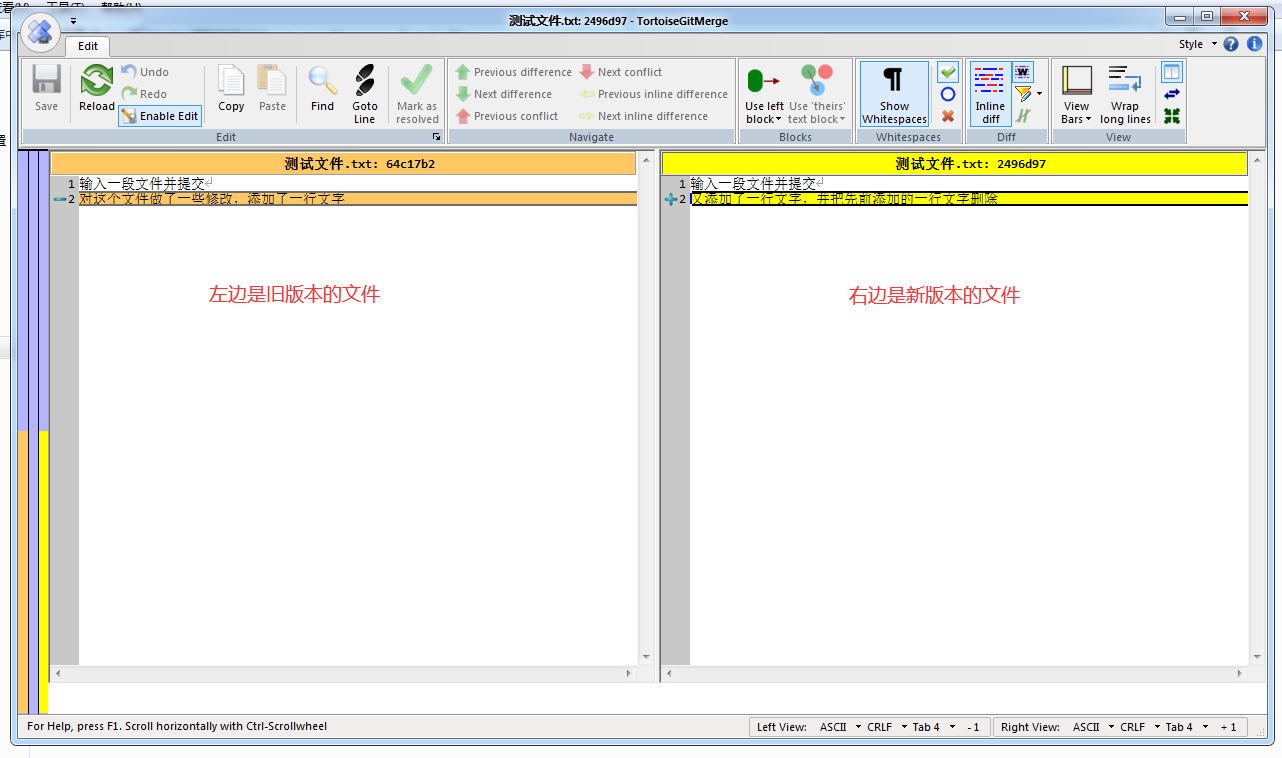Open Left View ASCII encoding dropdown
This screenshot has height=758, width=1282.
point(840,727)
